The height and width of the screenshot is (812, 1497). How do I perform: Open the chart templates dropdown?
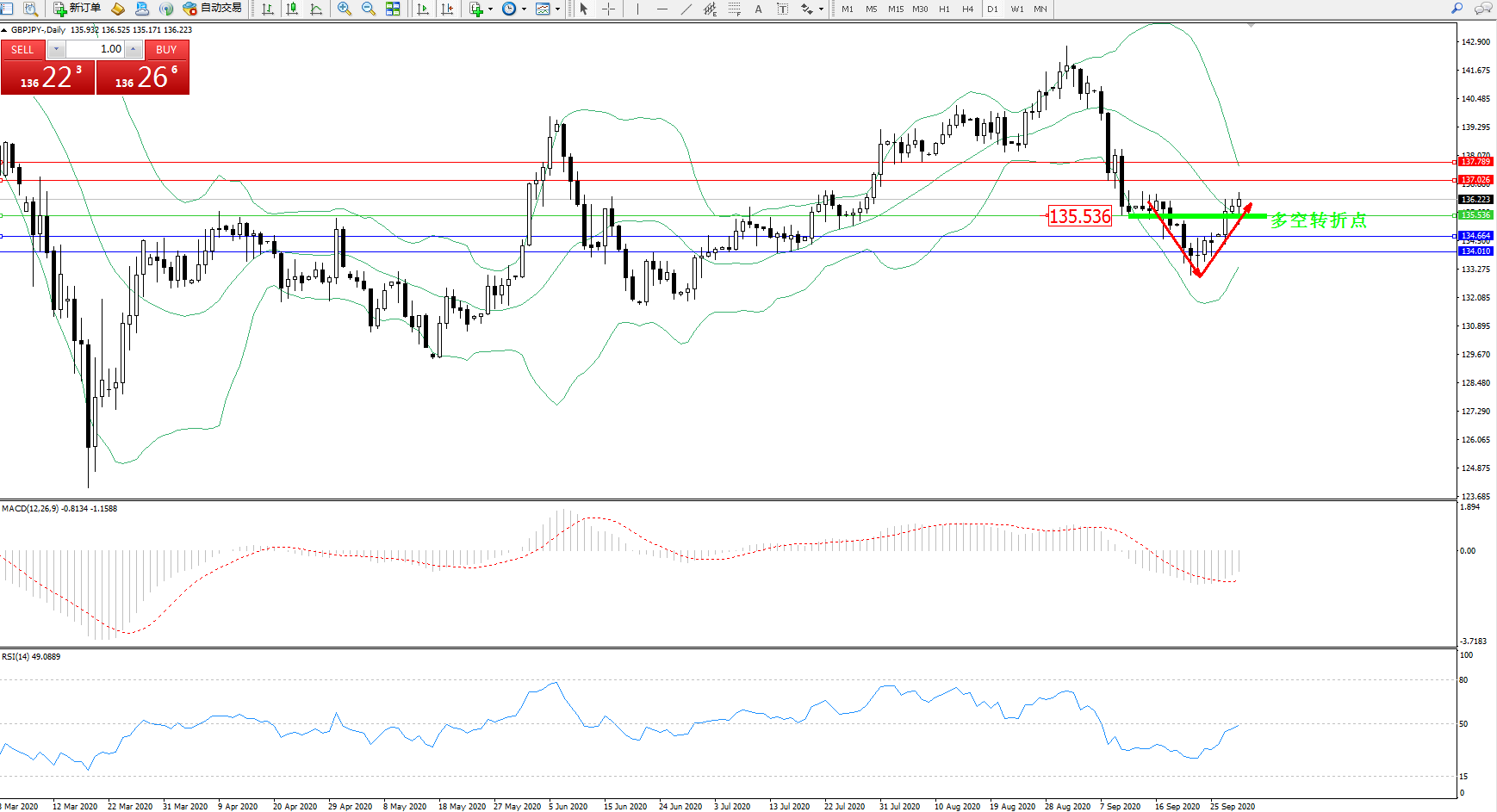pos(557,9)
